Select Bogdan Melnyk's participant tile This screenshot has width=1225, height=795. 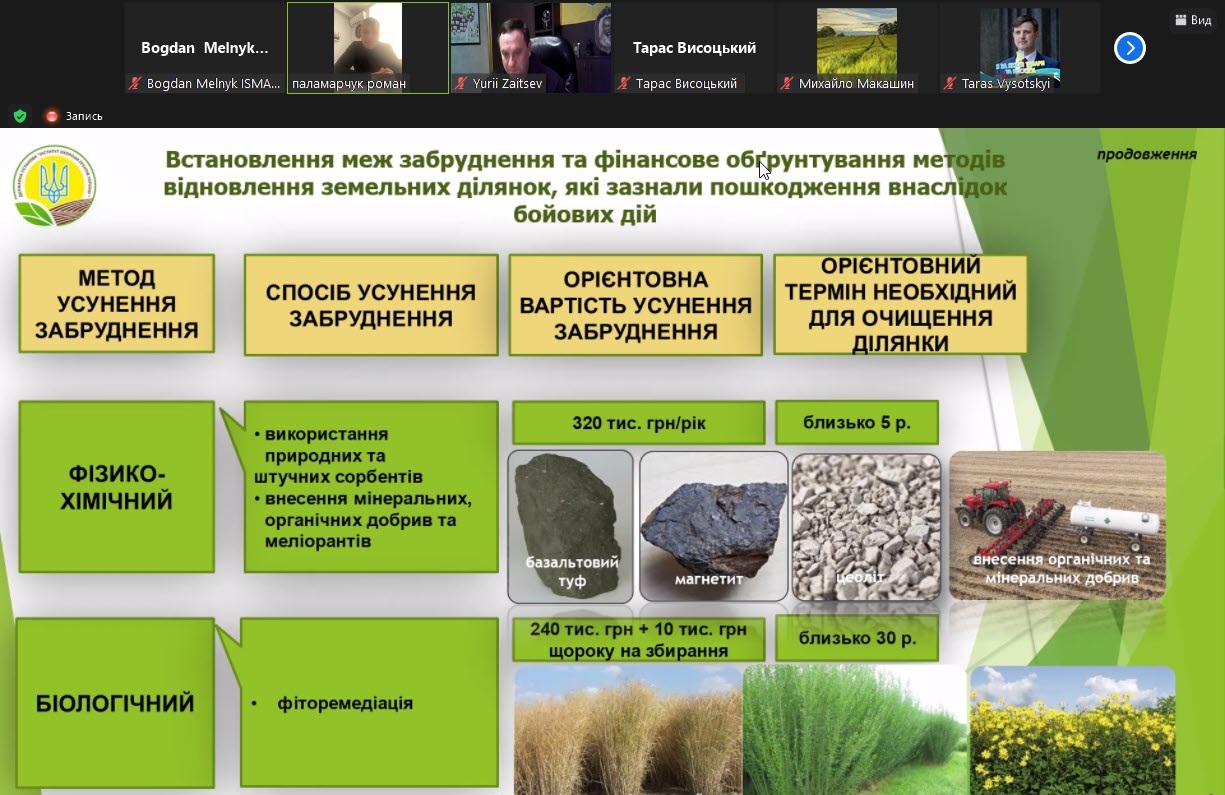(204, 47)
